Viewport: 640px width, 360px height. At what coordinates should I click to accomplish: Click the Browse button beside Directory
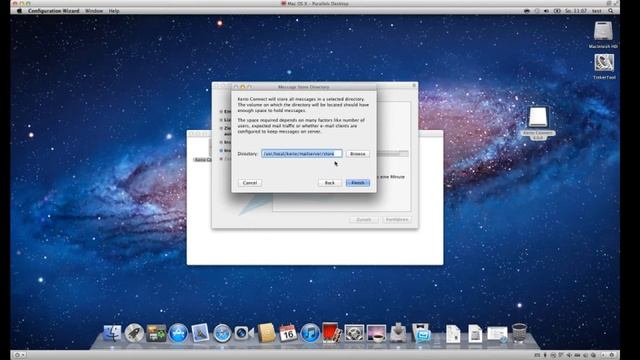click(x=358, y=154)
